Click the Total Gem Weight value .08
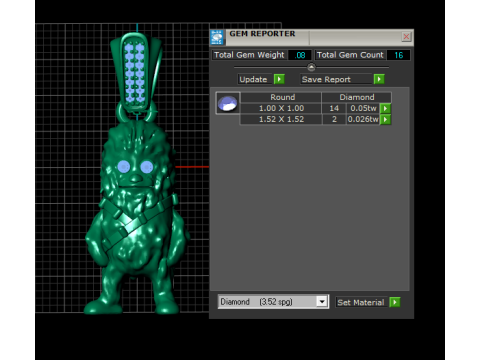 point(300,55)
